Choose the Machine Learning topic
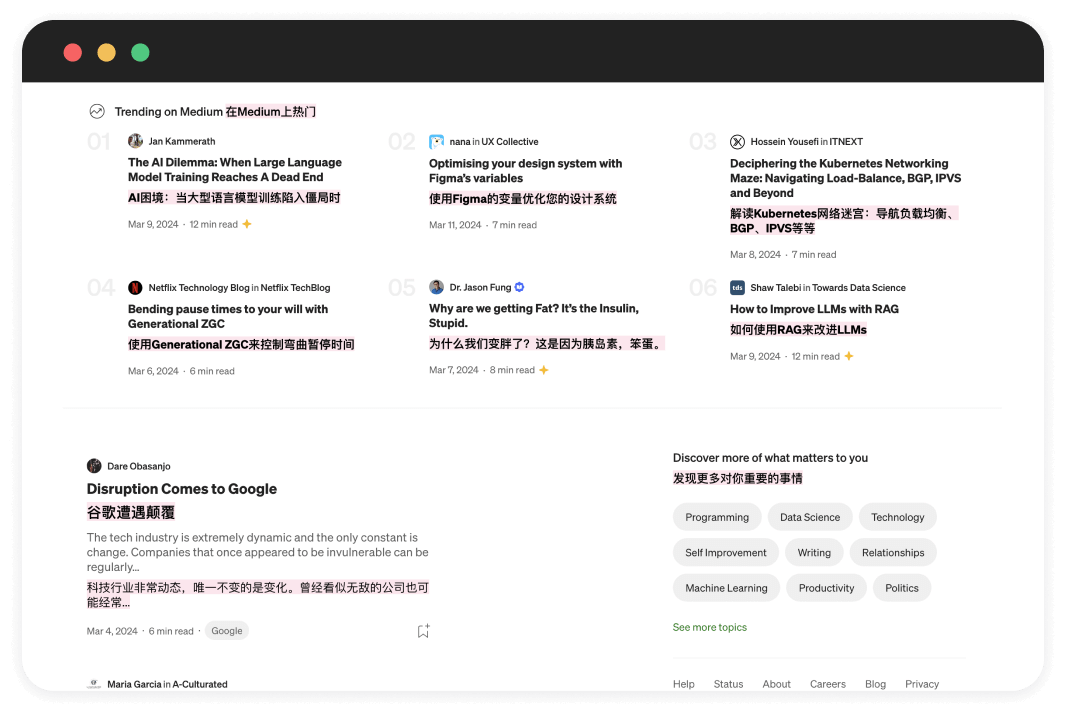This screenshot has width=1066, height=715. (x=726, y=588)
